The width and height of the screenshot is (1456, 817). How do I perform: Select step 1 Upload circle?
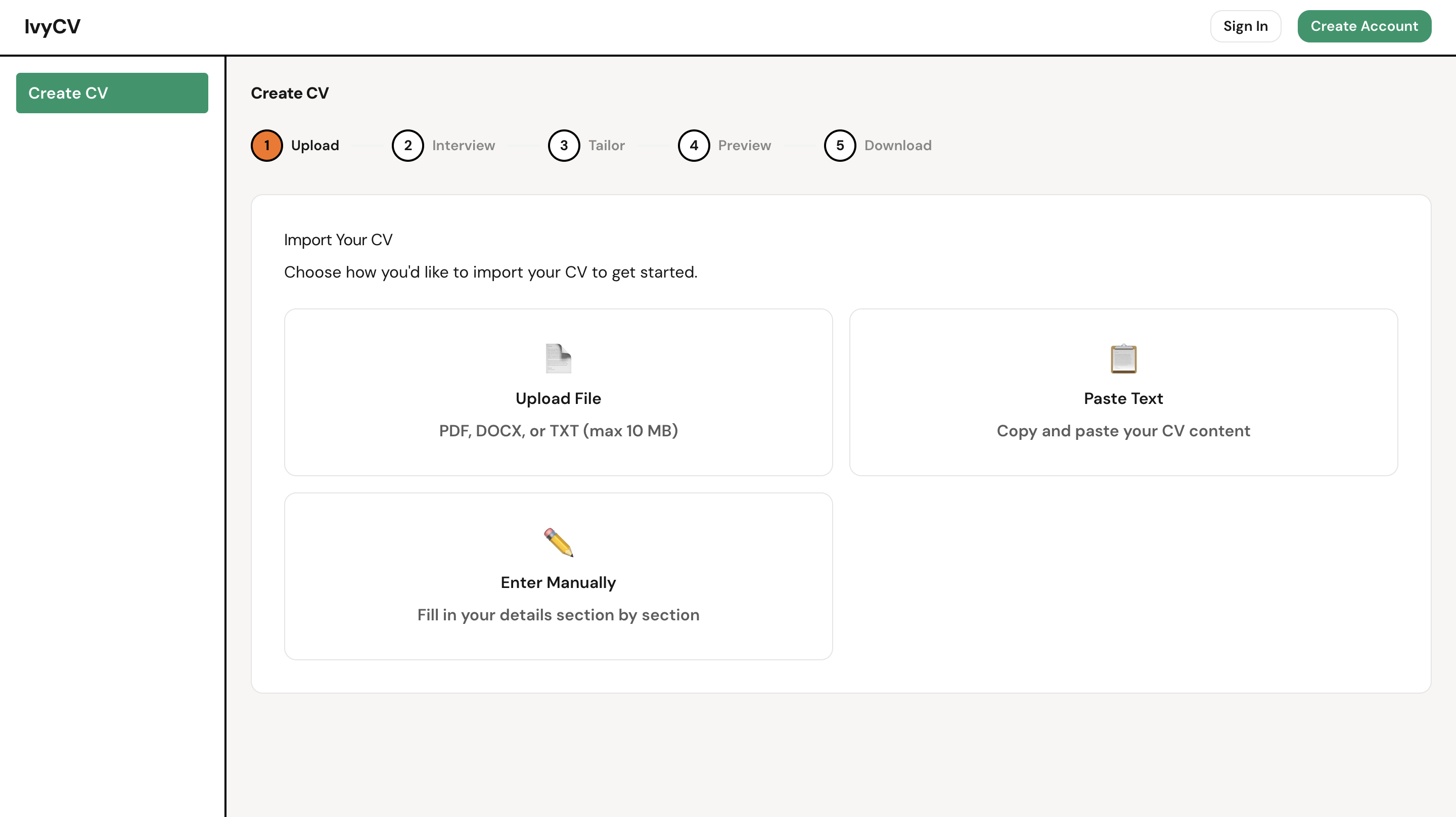(x=267, y=145)
